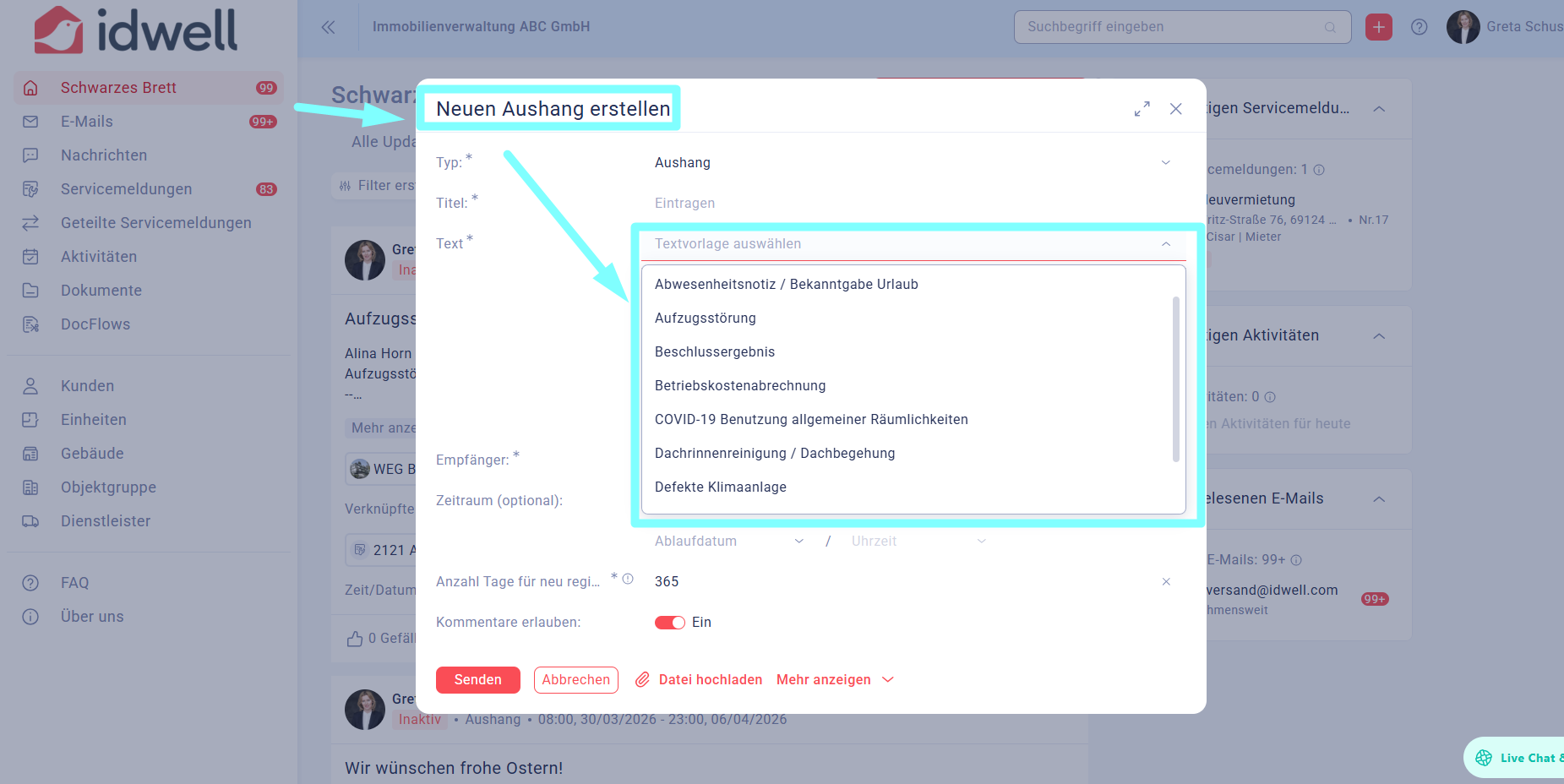This screenshot has height=784, width=1564.
Task: Click the red plus create button
Action: [x=1379, y=27]
